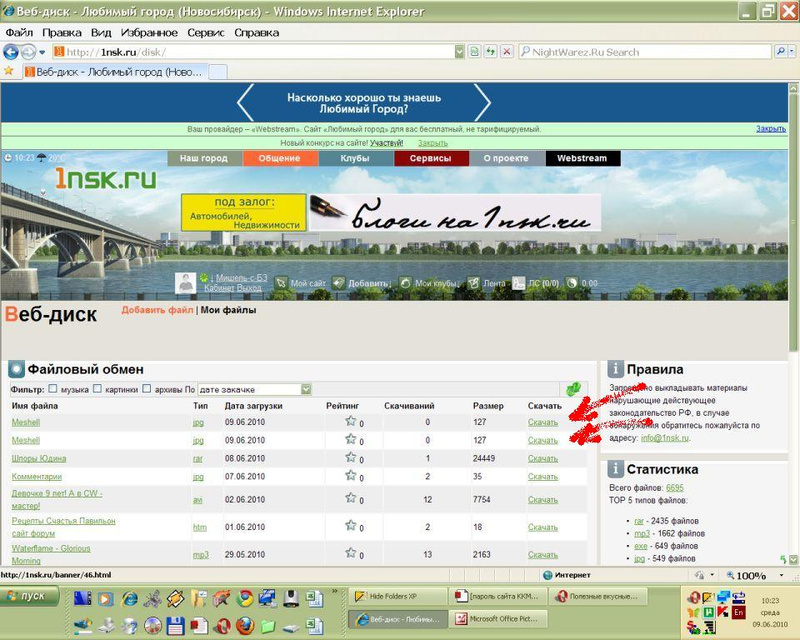800x640 pixels.
Task: Select the Сервисы navigation tab
Action: pyautogui.click(x=430, y=158)
